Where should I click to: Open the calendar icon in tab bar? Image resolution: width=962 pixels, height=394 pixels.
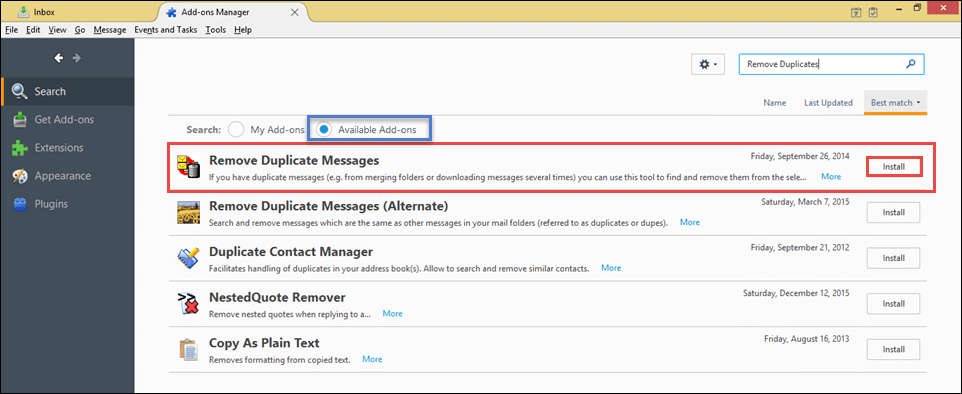pos(857,12)
